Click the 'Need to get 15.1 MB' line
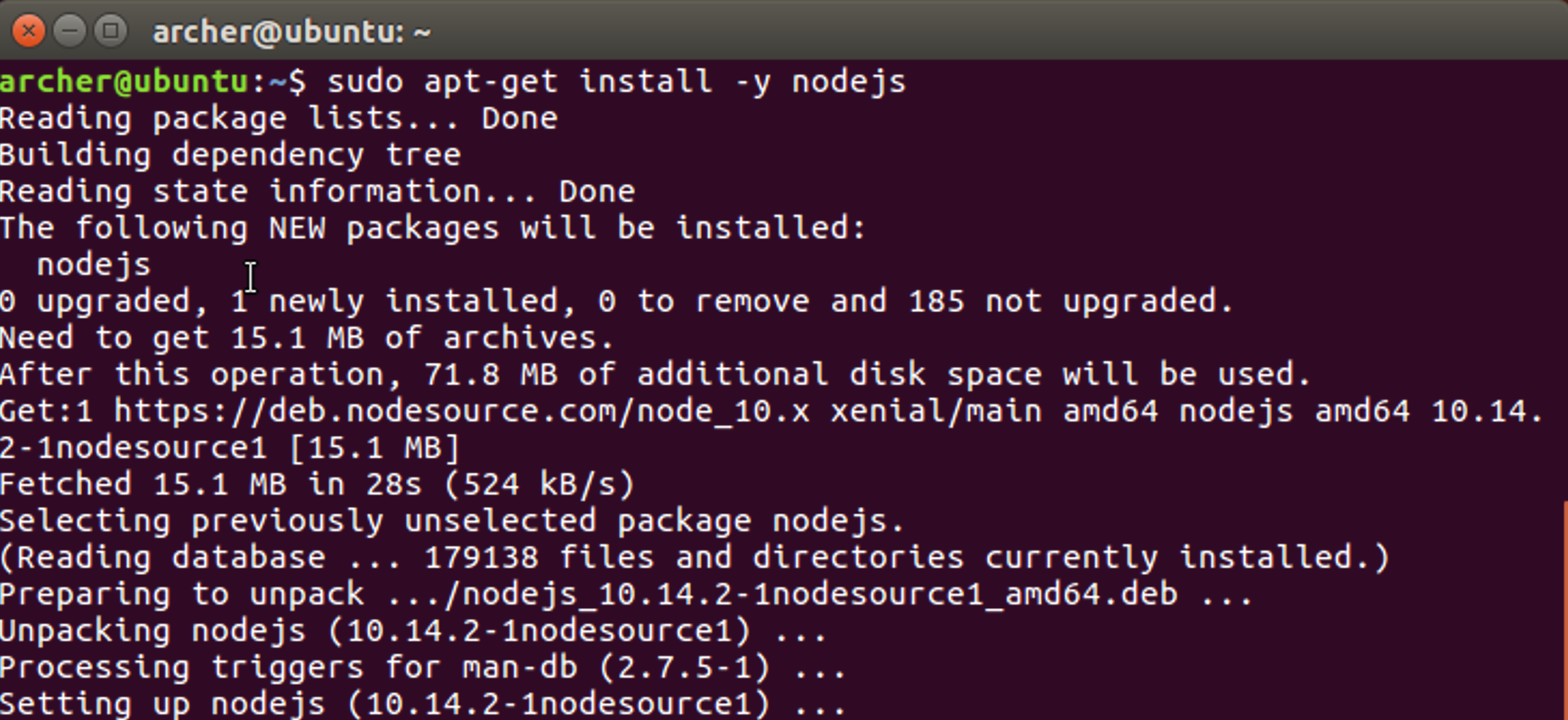The height and width of the screenshot is (720, 1568). [x=307, y=338]
